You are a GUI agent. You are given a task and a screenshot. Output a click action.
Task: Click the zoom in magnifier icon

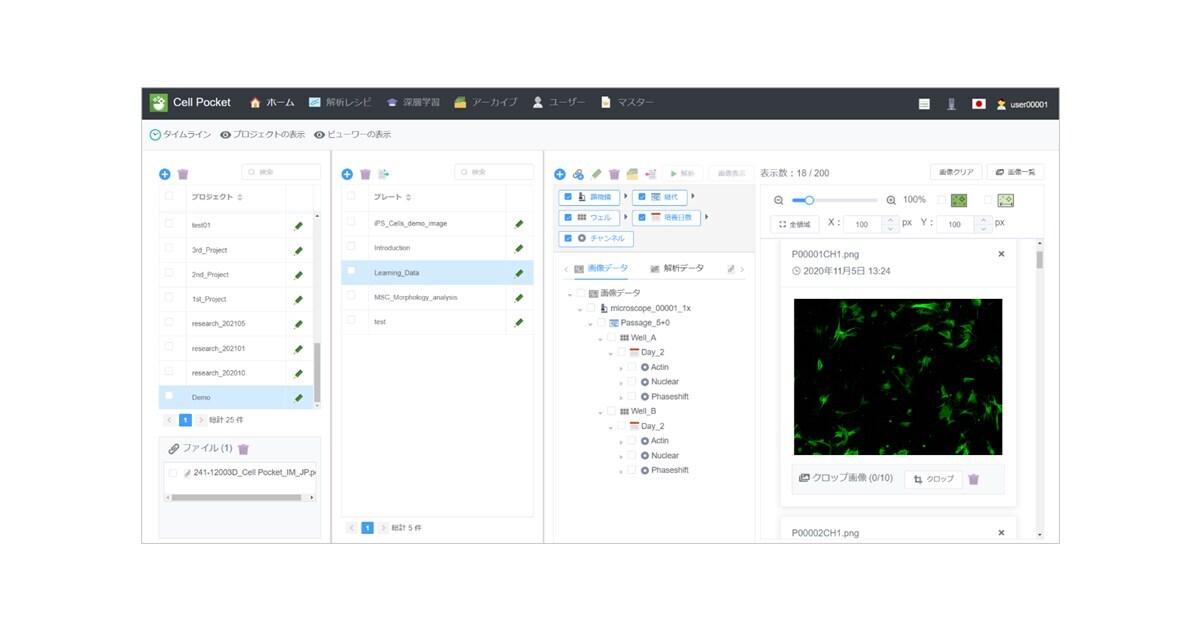(x=891, y=200)
